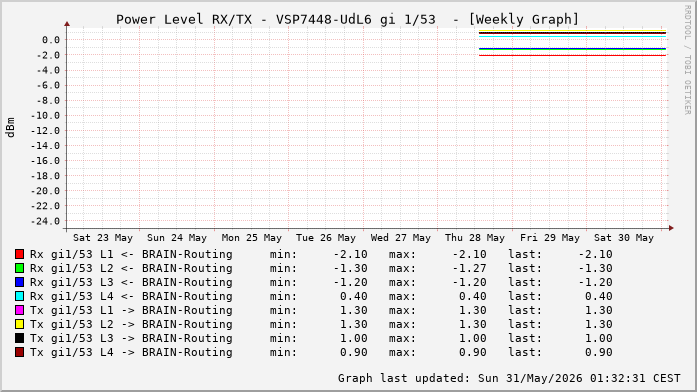697x392 pixels.
Task: Click the green Rx L2 legend swatch
Action: click(x=19, y=268)
